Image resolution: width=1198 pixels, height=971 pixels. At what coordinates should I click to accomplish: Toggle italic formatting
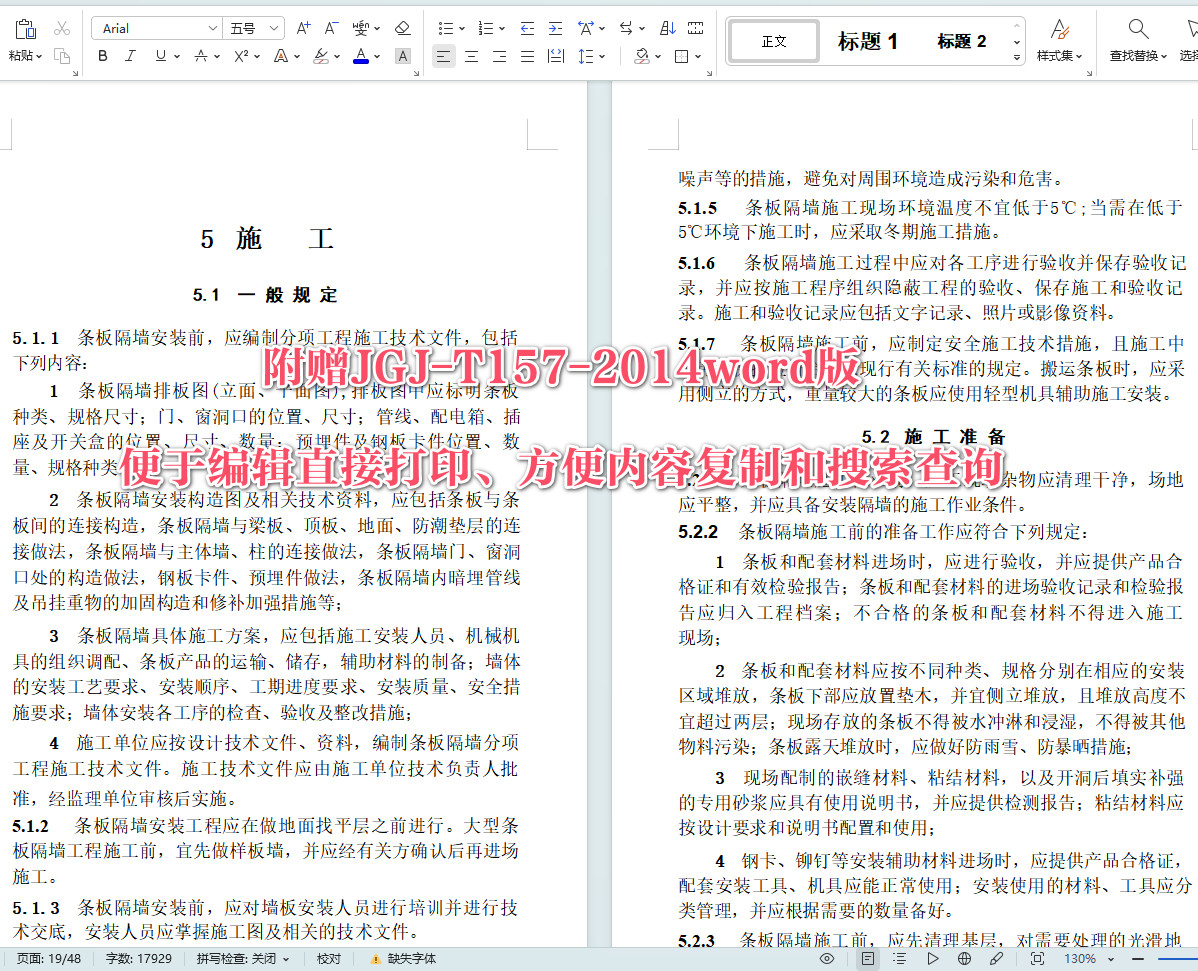[129, 56]
